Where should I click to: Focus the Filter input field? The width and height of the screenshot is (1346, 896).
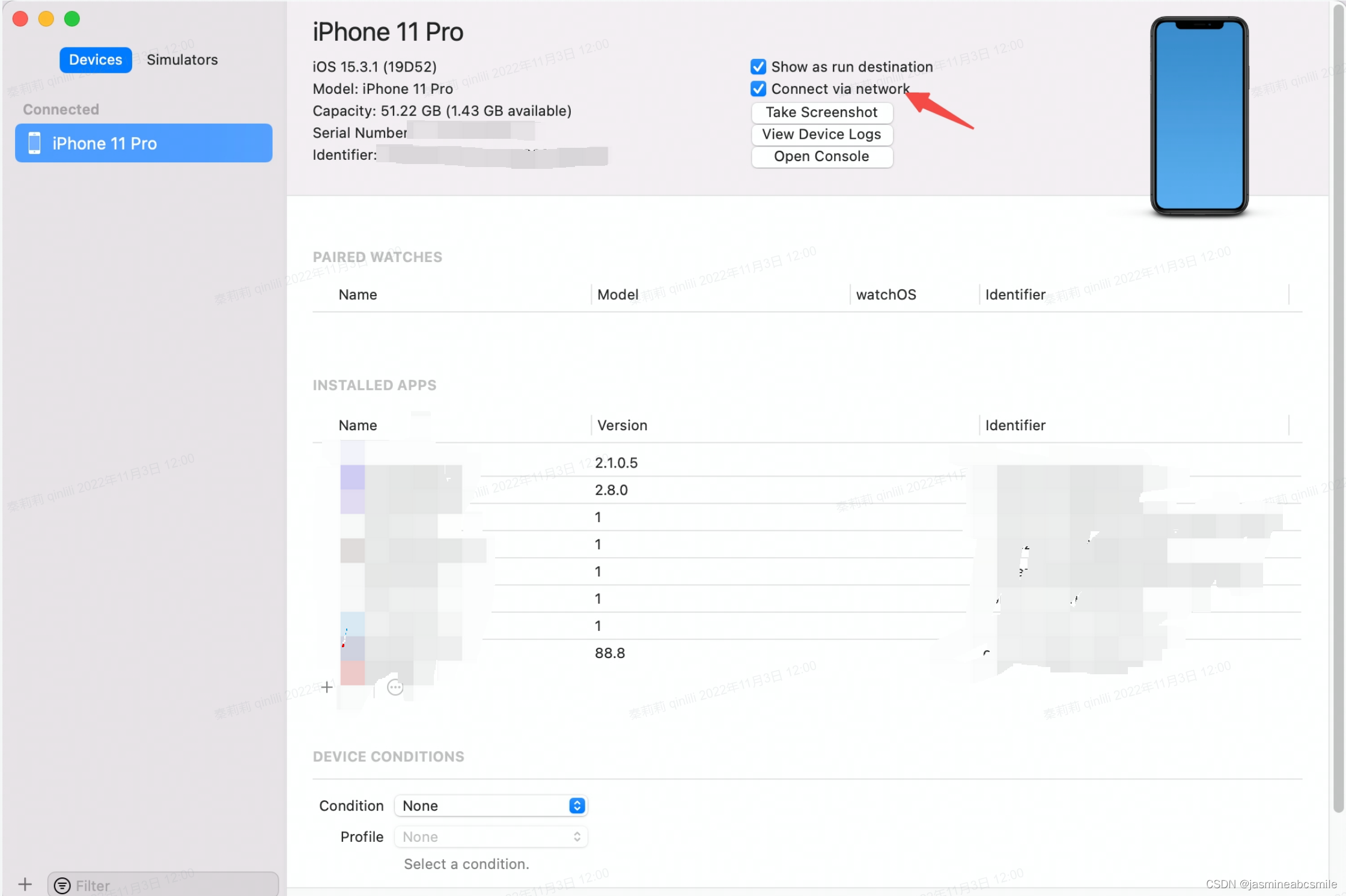163,885
